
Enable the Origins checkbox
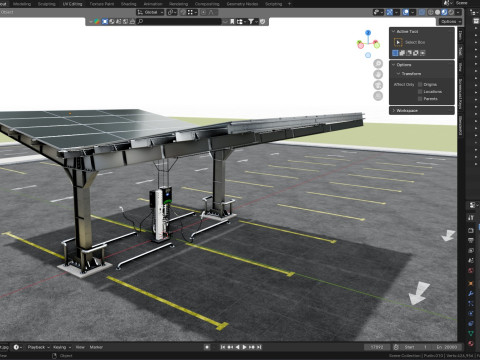coord(420,84)
